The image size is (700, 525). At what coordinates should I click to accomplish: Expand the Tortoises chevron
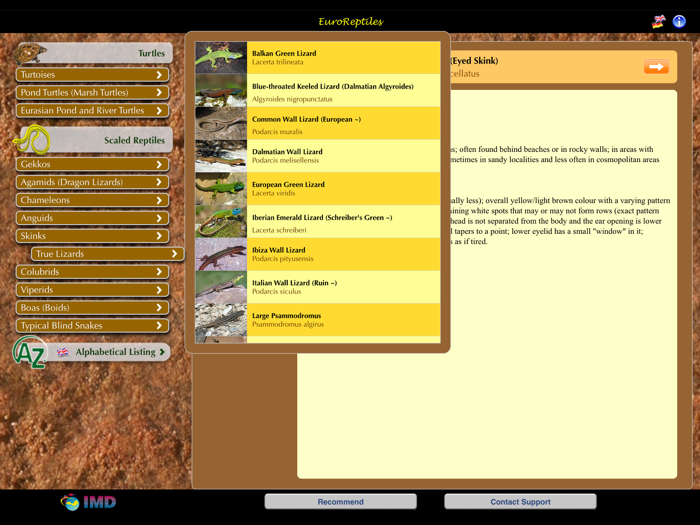[159, 75]
